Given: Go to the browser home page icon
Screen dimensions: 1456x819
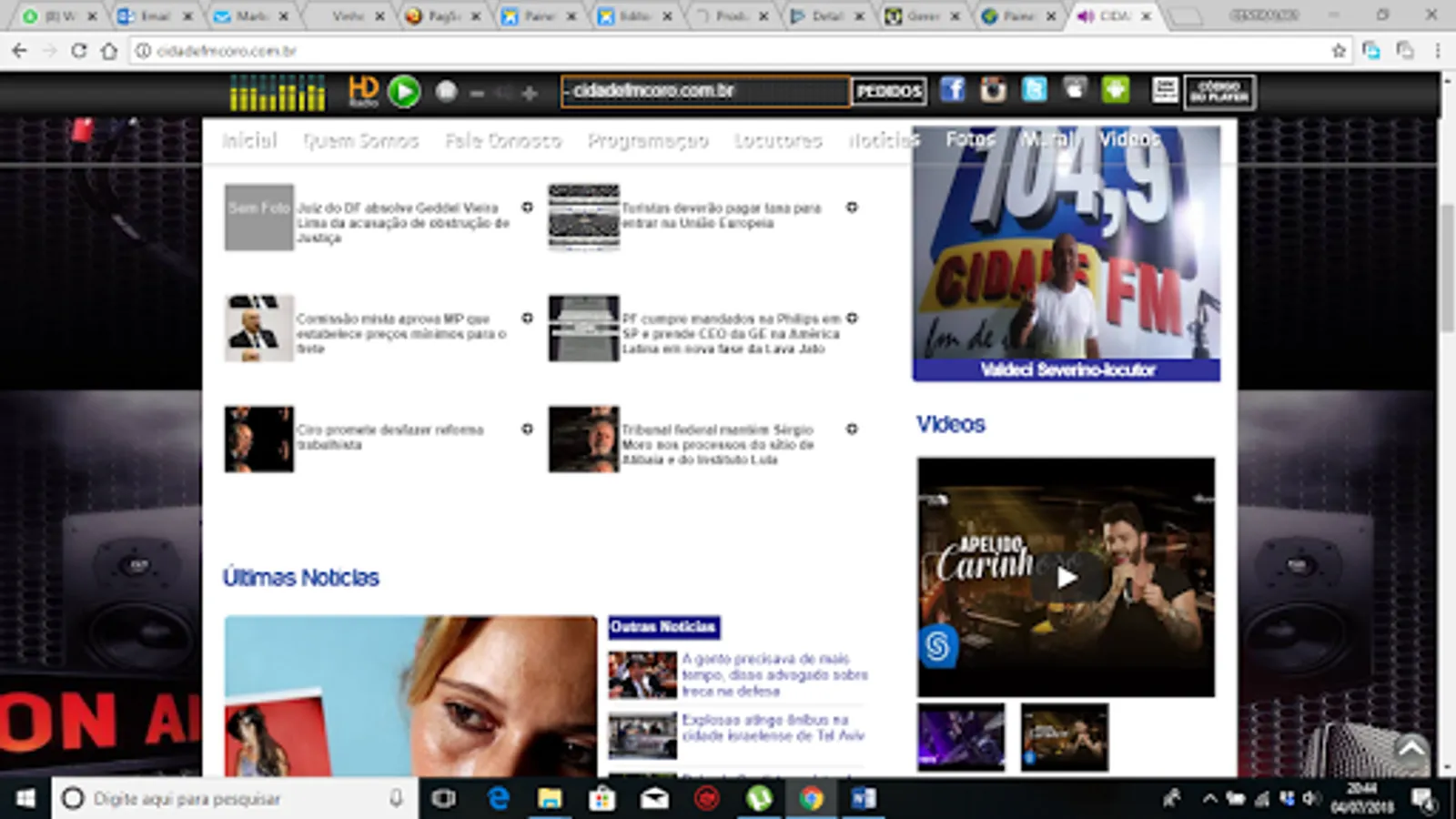Looking at the screenshot, I should tap(109, 51).
